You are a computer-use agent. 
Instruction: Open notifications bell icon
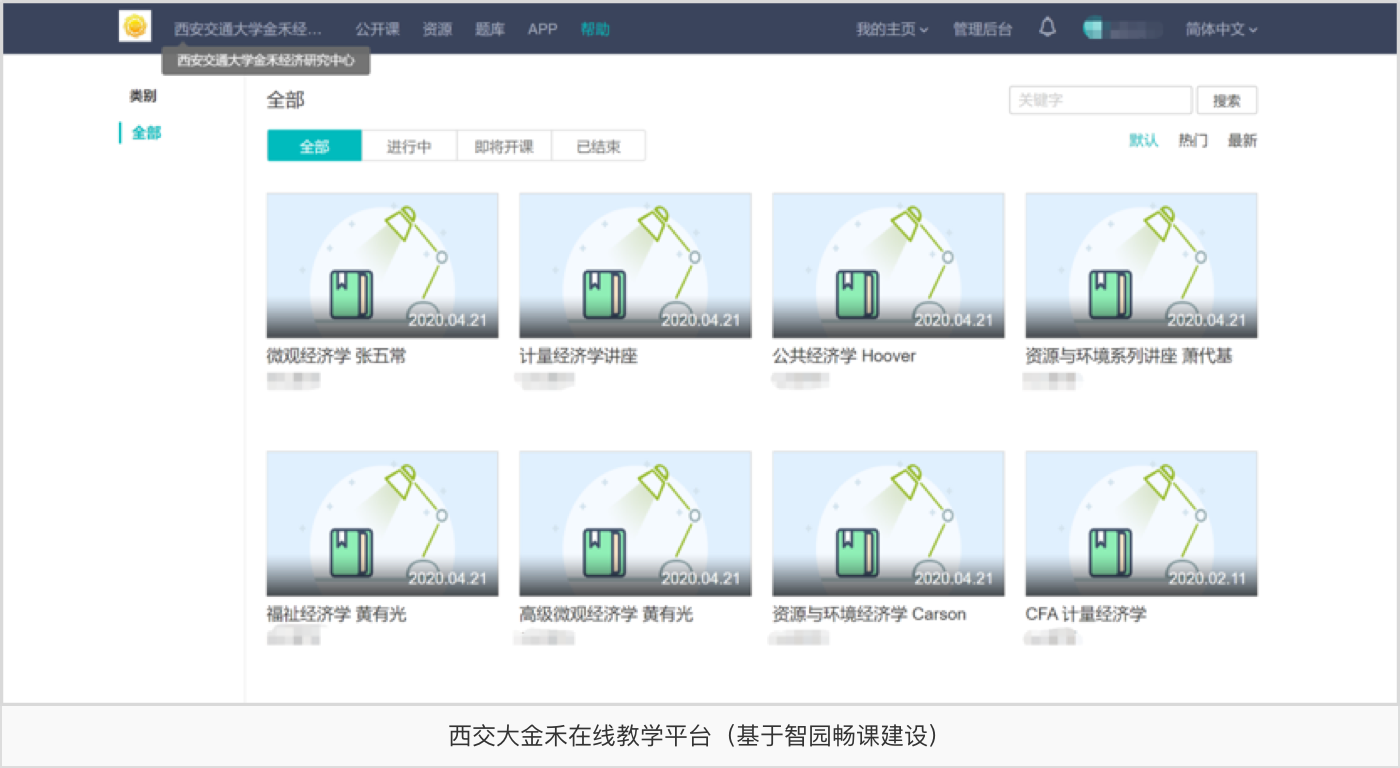[1047, 28]
